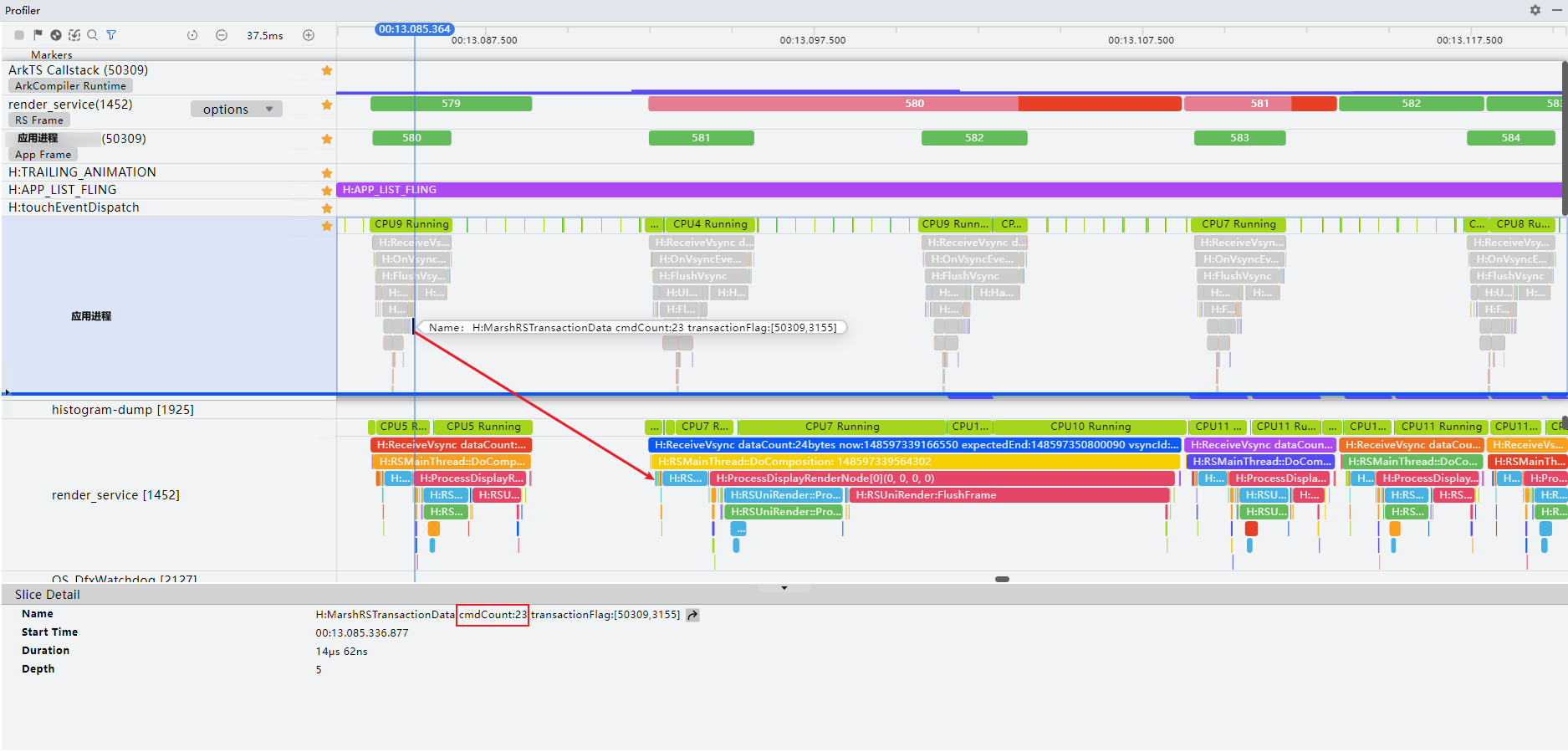
Task: Zoom out with the minus circle icon
Action: pyautogui.click(x=222, y=35)
